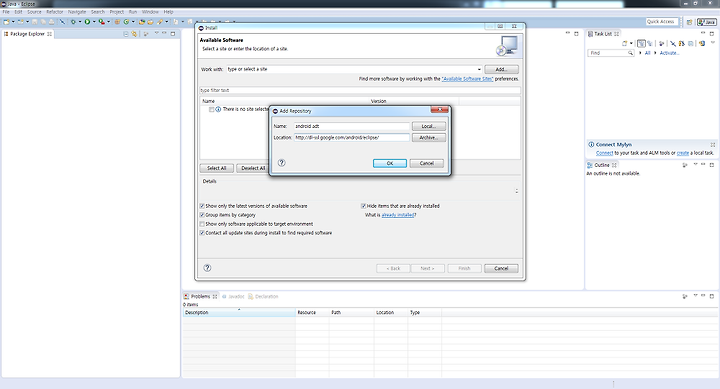Maximize the Package Explorer view
The height and width of the screenshot is (389, 720).
click(x=173, y=34)
